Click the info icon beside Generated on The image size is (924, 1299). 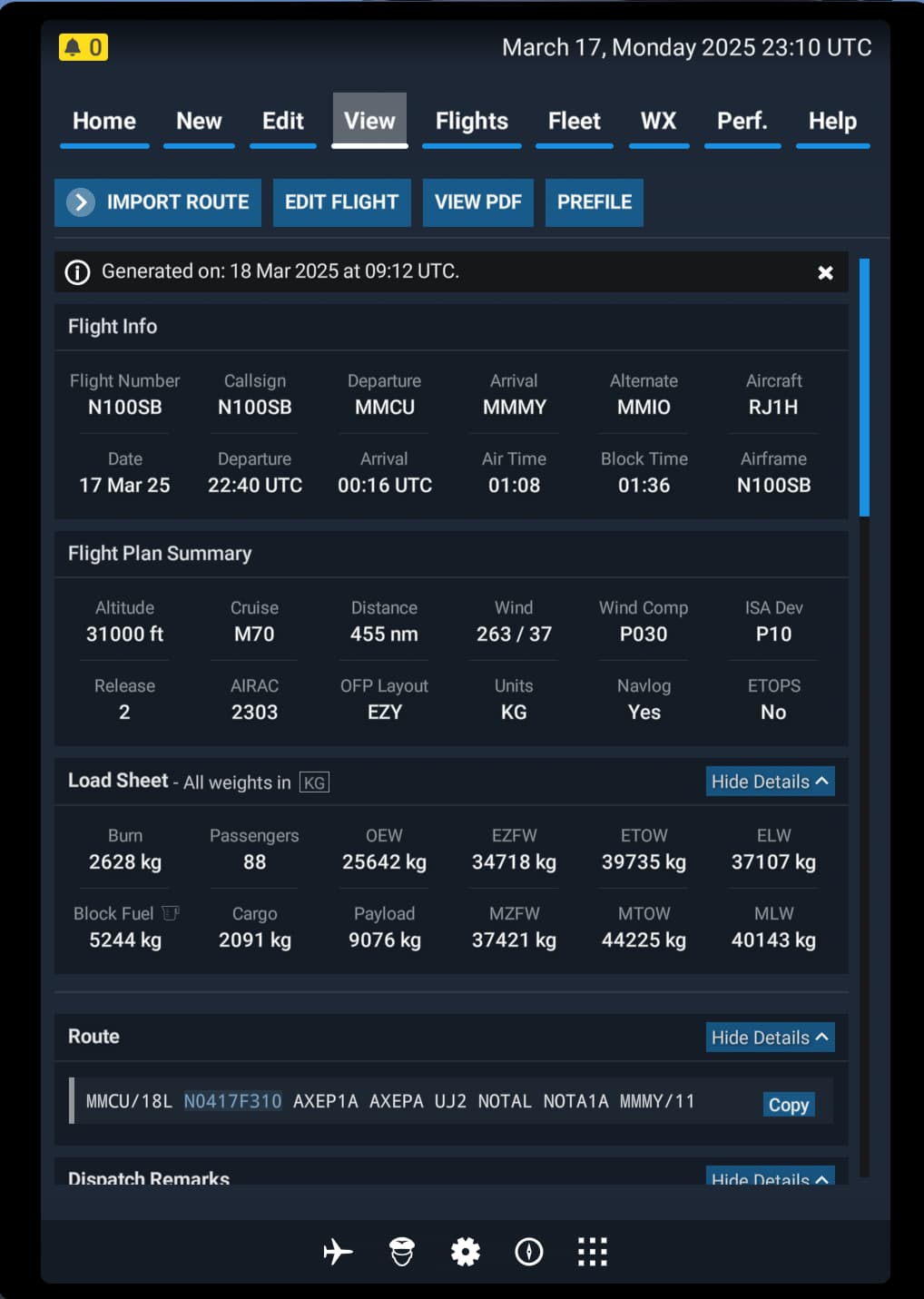click(x=78, y=271)
